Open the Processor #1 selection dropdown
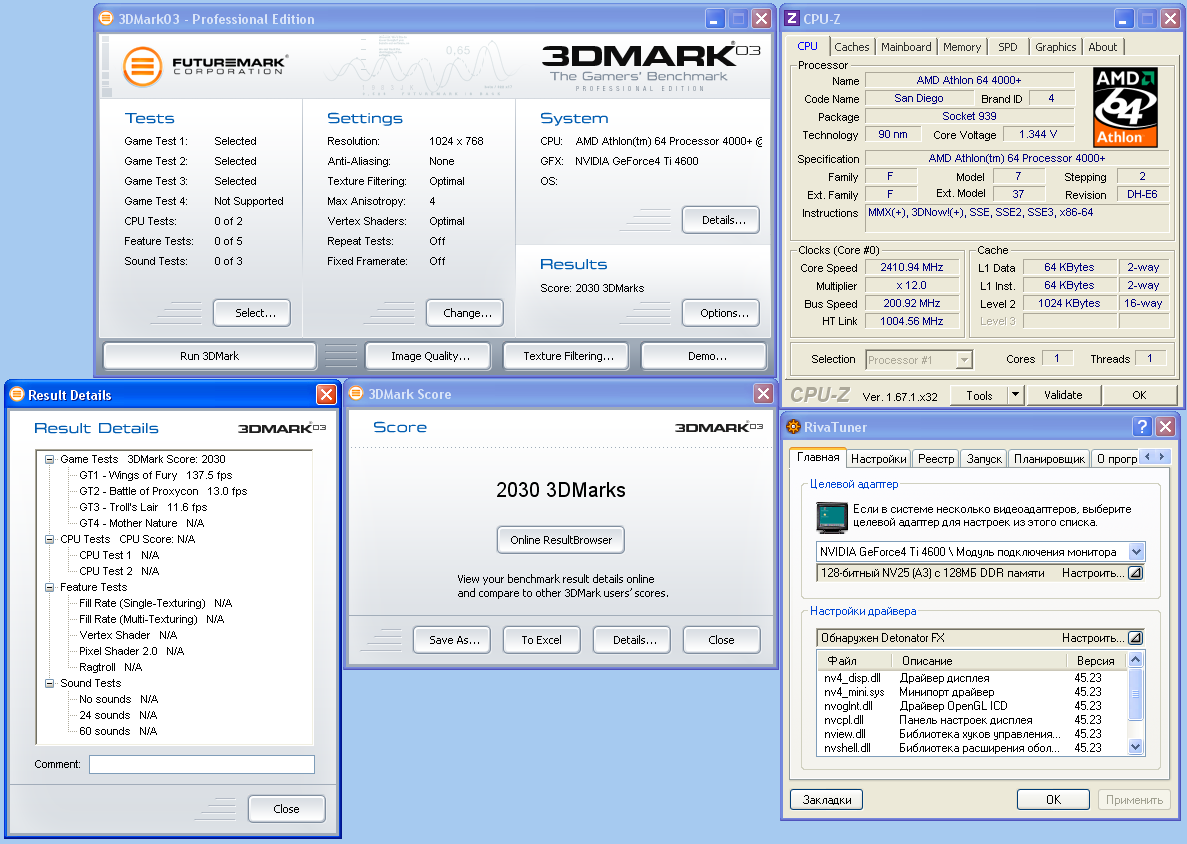Image resolution: width=1187 pixels, height=844 pixels. pyautogui.click(x=964, y=360)
